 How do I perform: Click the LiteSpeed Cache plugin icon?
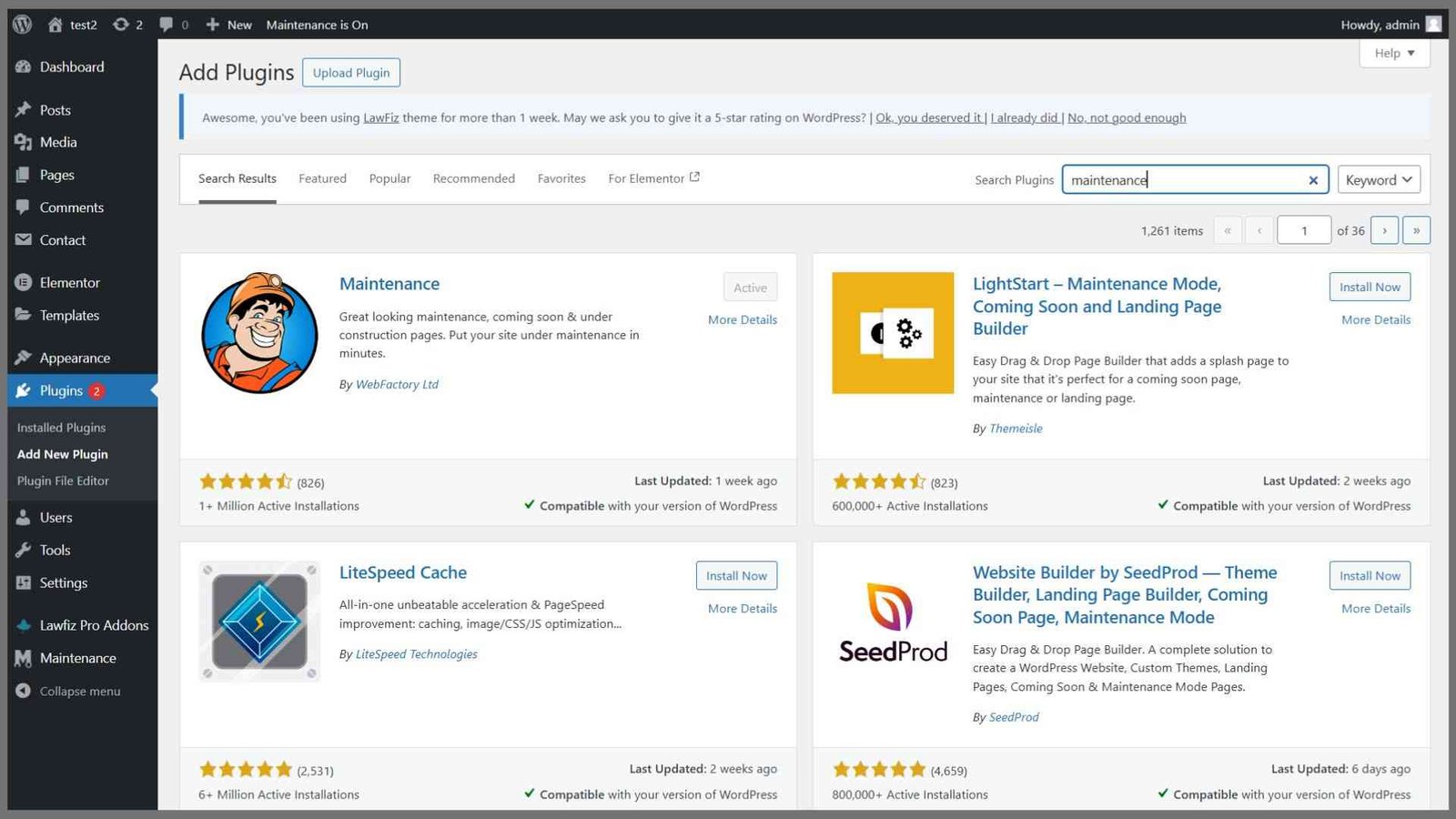(x=259, y=622)
